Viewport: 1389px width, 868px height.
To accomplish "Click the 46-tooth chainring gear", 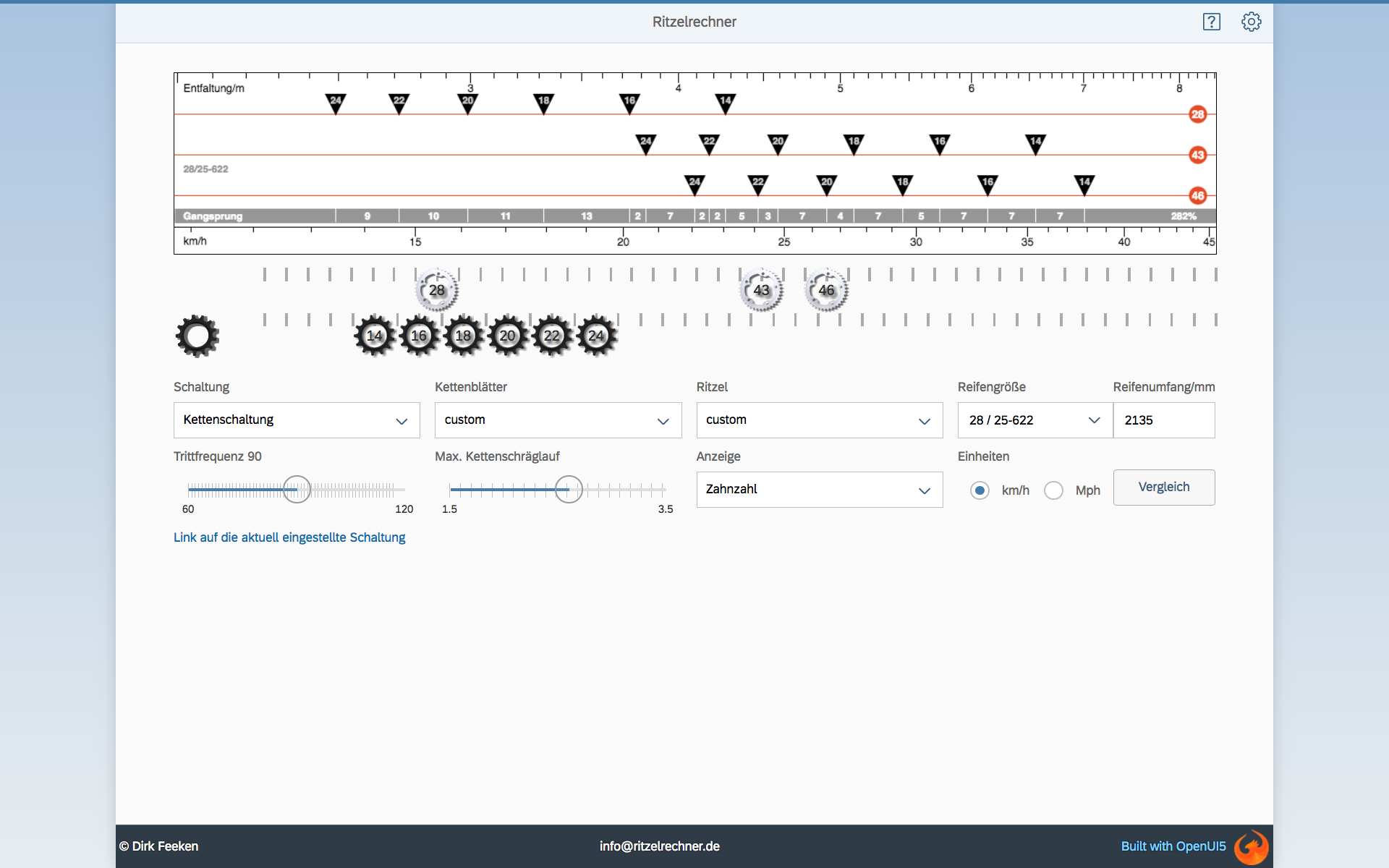I will click(826, 290).
